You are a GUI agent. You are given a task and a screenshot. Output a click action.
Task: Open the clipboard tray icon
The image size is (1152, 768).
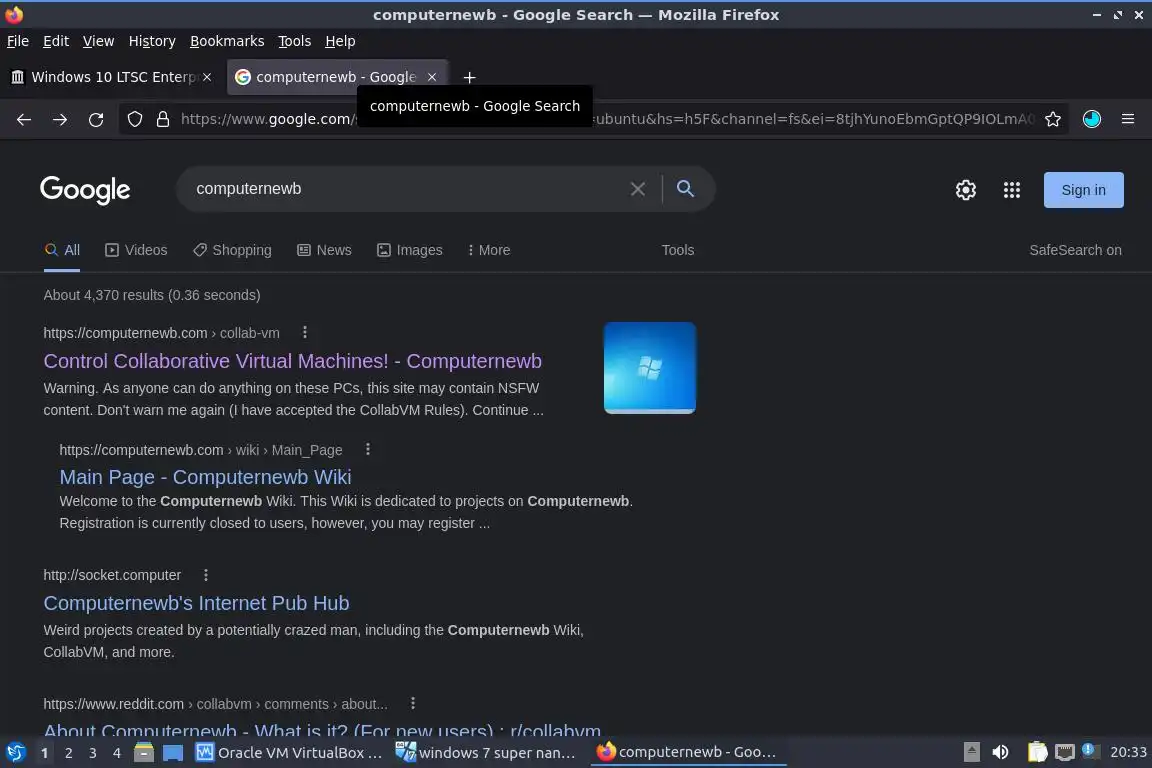pos(1037,752)
